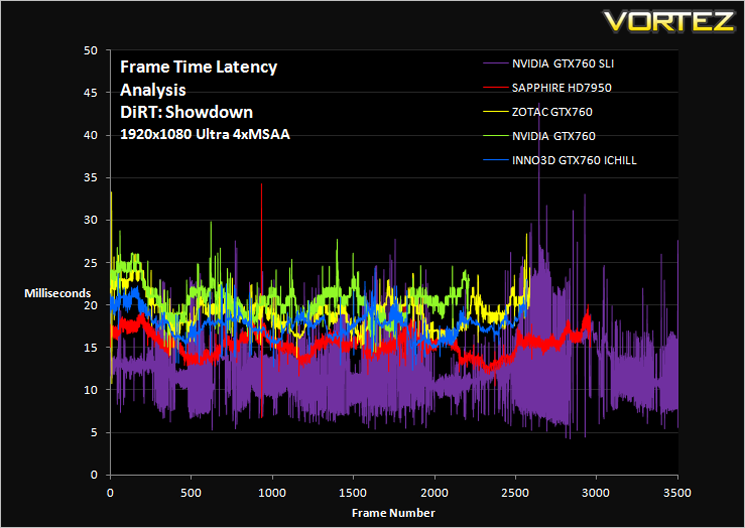
Task: Click the 5 tick label on y-axis
Action: pyautogui.click(x=94, y=432)
